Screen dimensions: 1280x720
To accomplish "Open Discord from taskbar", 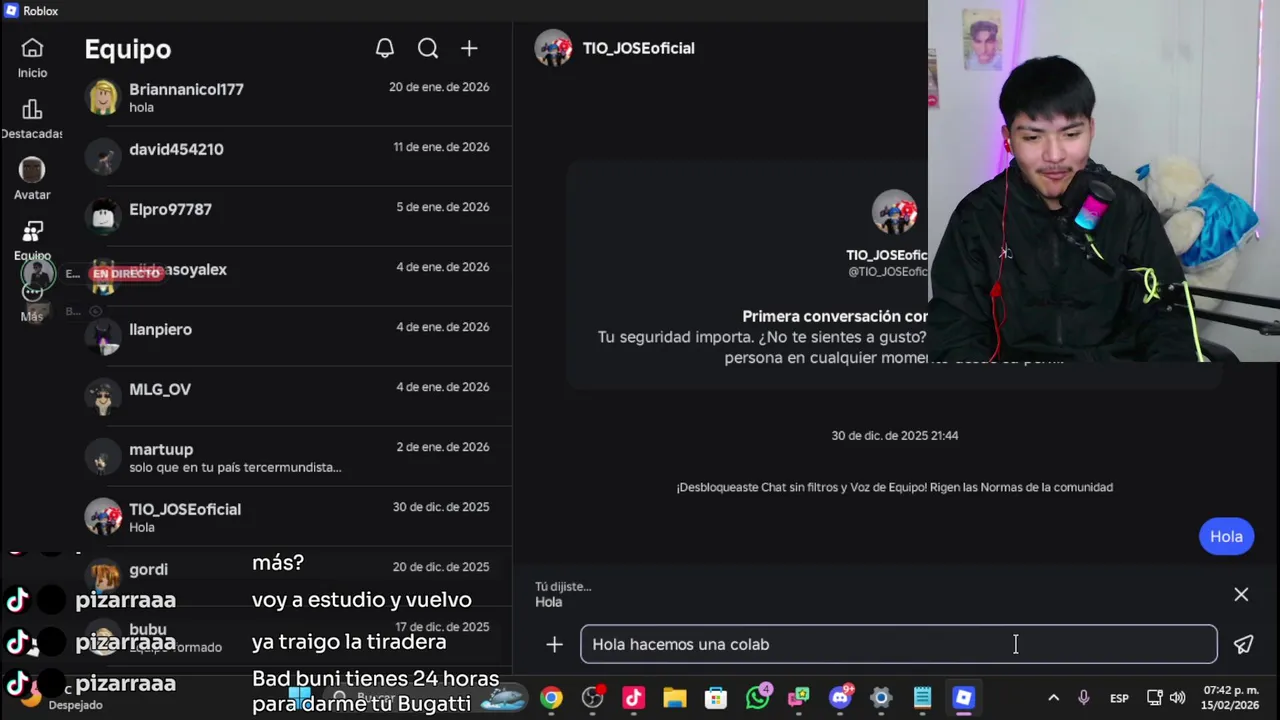I will click(x=840, y=698).
